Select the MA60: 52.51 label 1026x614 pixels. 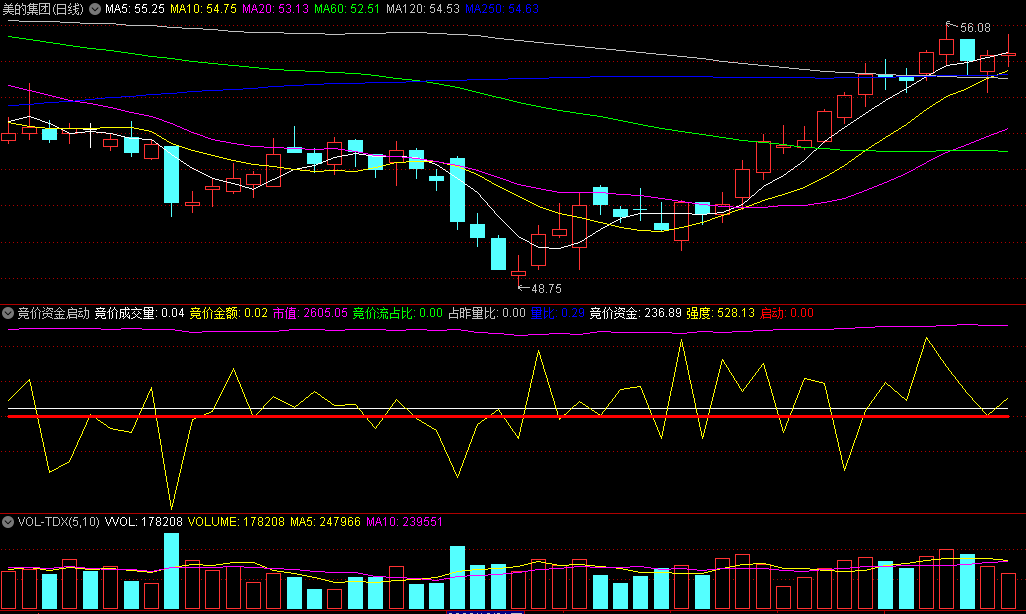[347, 9]
